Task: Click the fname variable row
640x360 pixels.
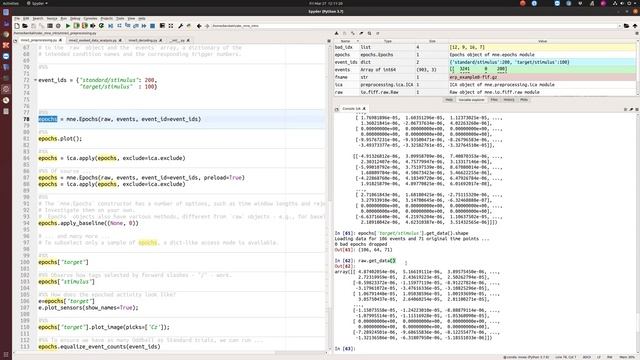Action: [x=485, y=77]
